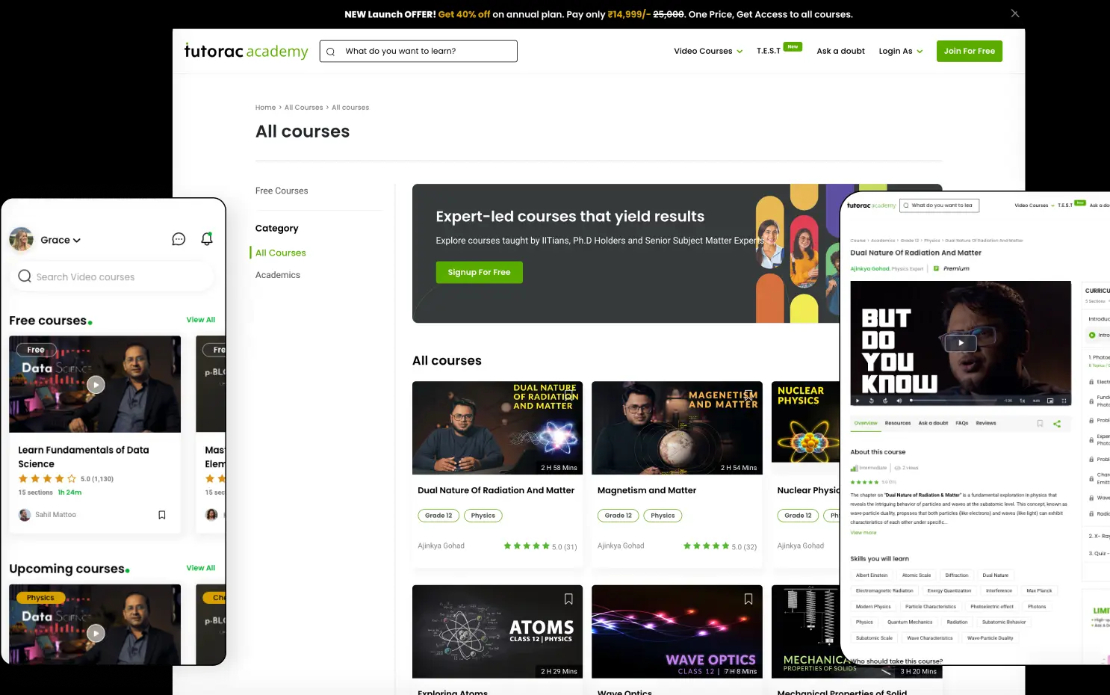Screen dimensions: 1110x695
Task: Click the Search Video courses field
Action: coord(112,277)
